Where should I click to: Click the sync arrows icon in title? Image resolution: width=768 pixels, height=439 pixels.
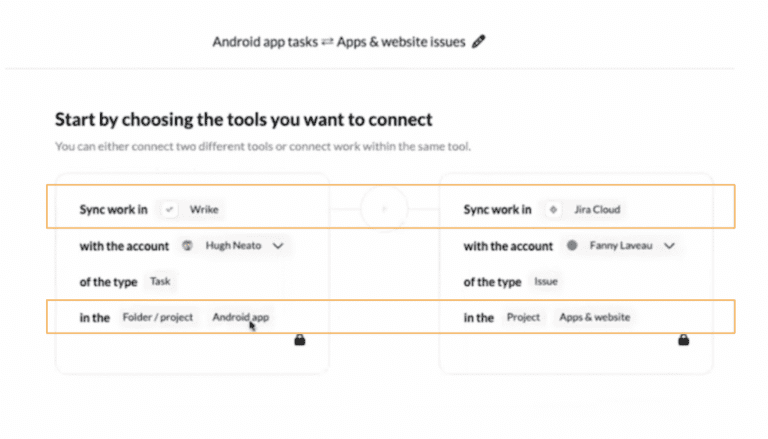pyautogui.click(x=327, y=42)
